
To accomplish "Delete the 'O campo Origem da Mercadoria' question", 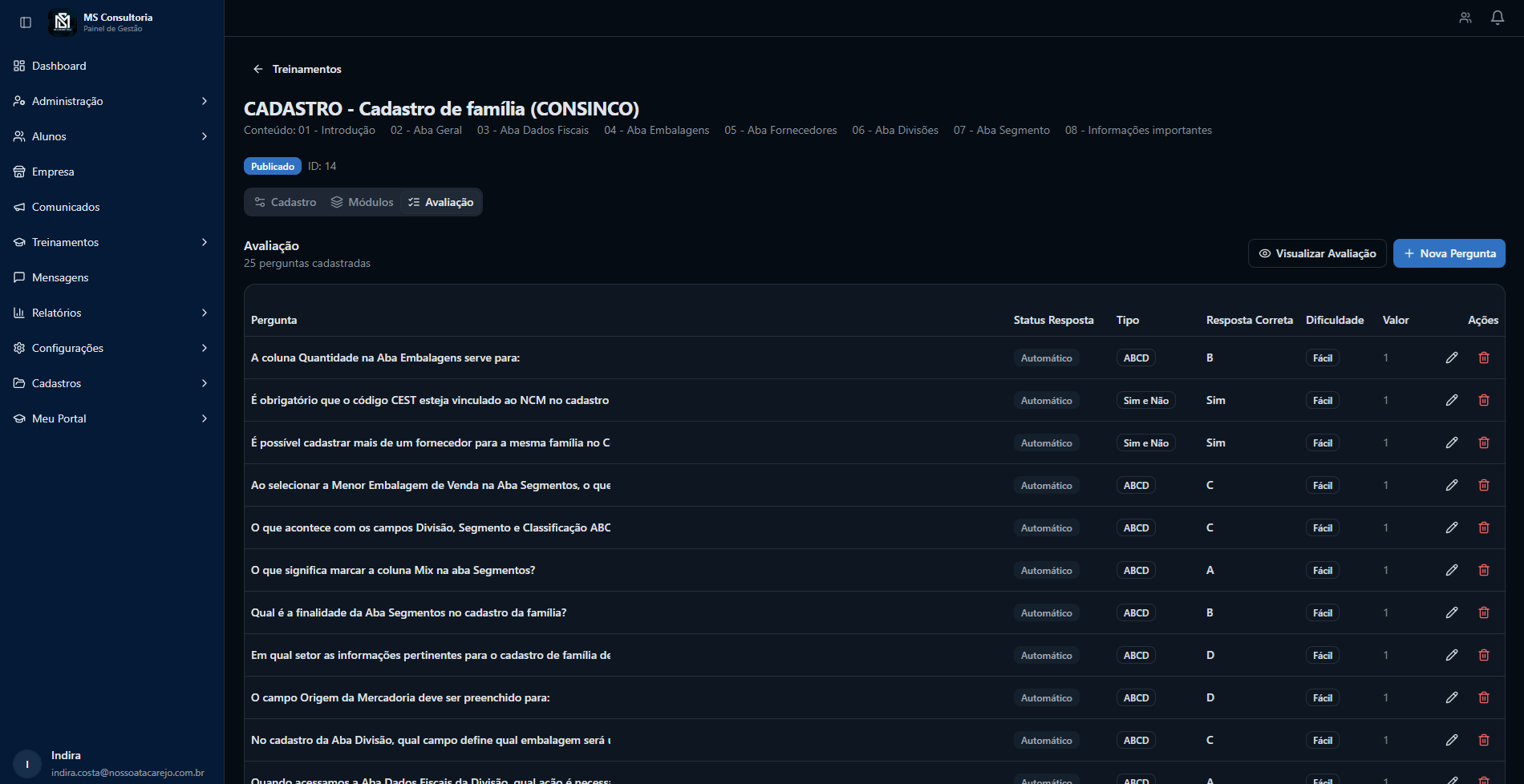I will coord(1484,697).
